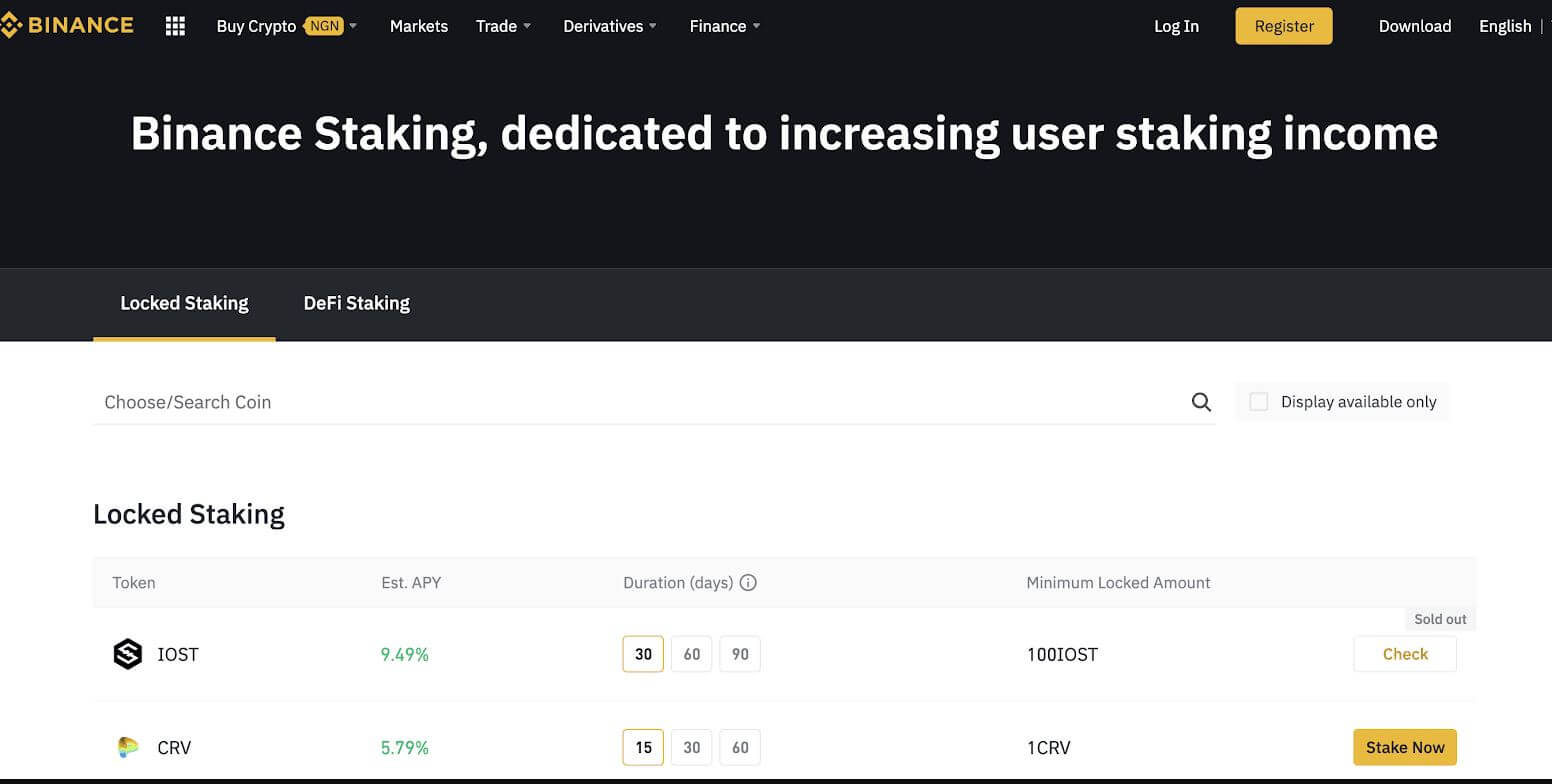1552x784 pixels.
Task: Select 60-day duration for CRV
Action: [740, 747]
